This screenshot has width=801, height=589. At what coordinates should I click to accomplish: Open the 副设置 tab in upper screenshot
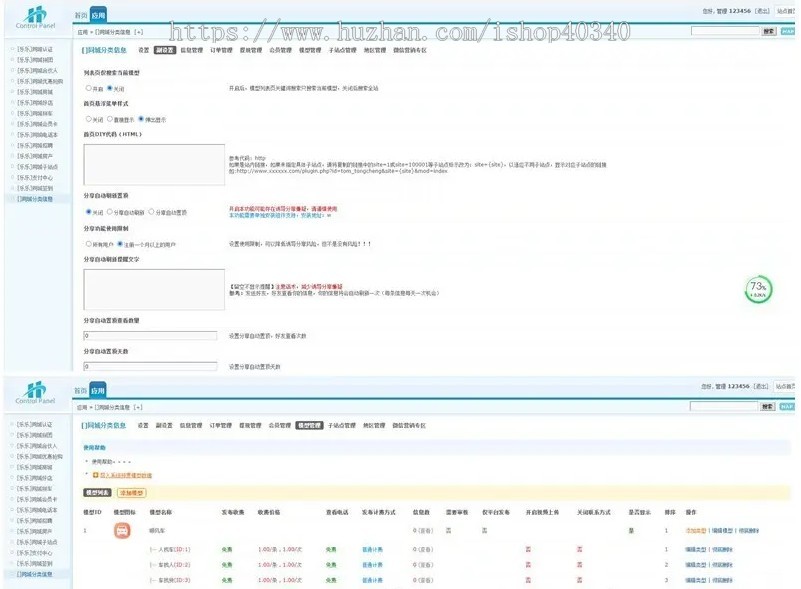click(165, 50)
